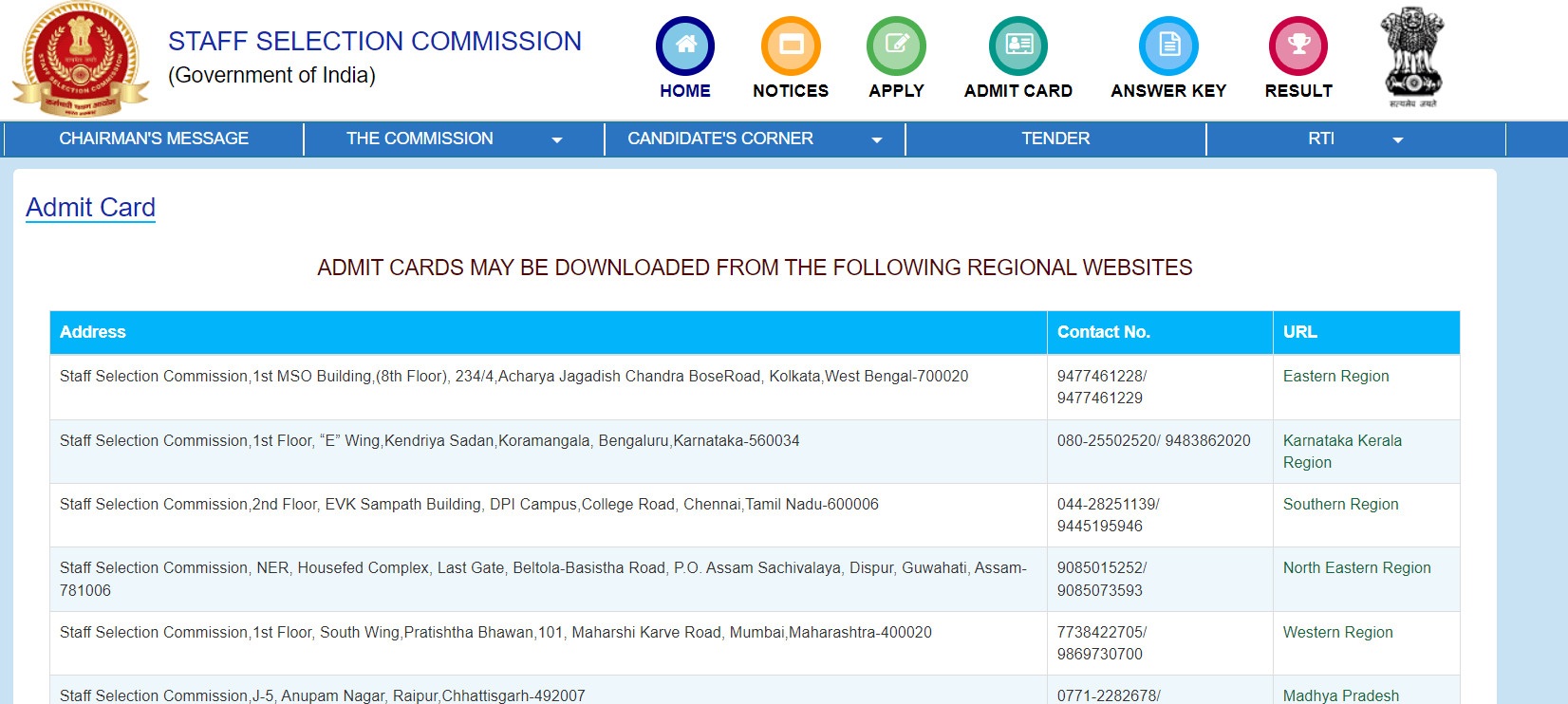Click the NOTICES label
Screen dimensions: 1568x704
pos(791,91)
